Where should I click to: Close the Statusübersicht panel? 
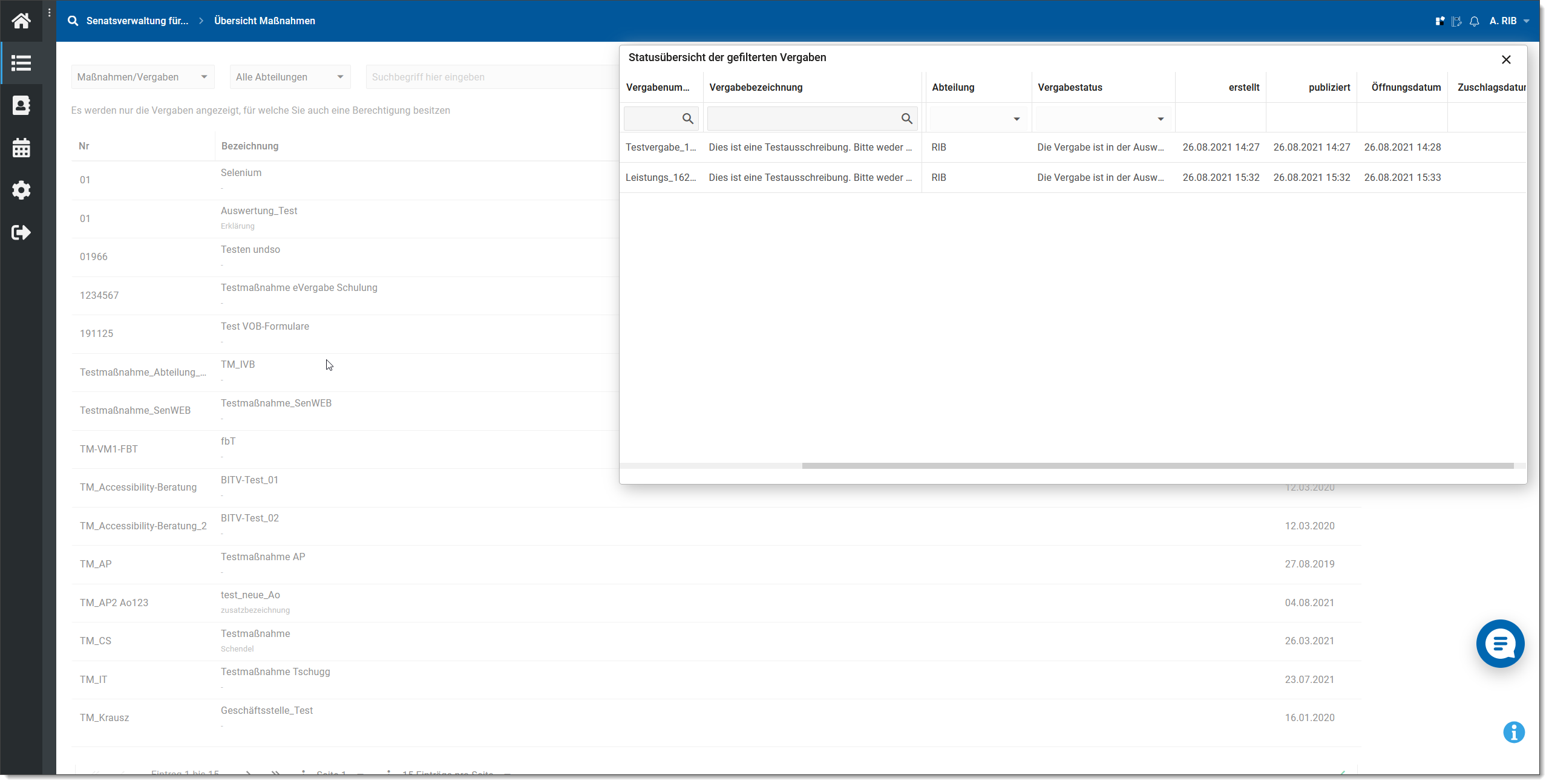[x=1506, y=59]
